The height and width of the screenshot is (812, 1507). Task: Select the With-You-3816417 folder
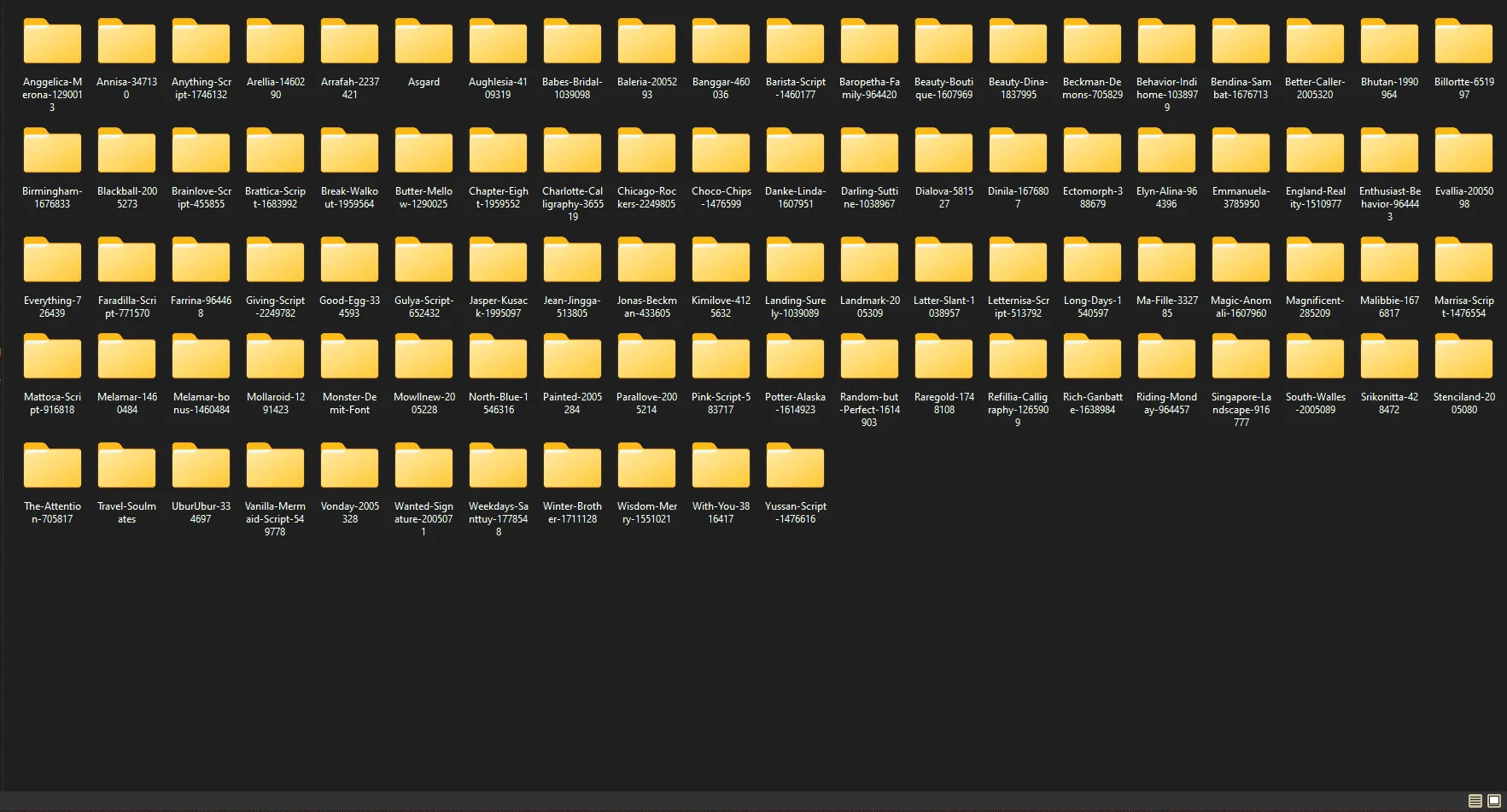click(x=721, y=483)
